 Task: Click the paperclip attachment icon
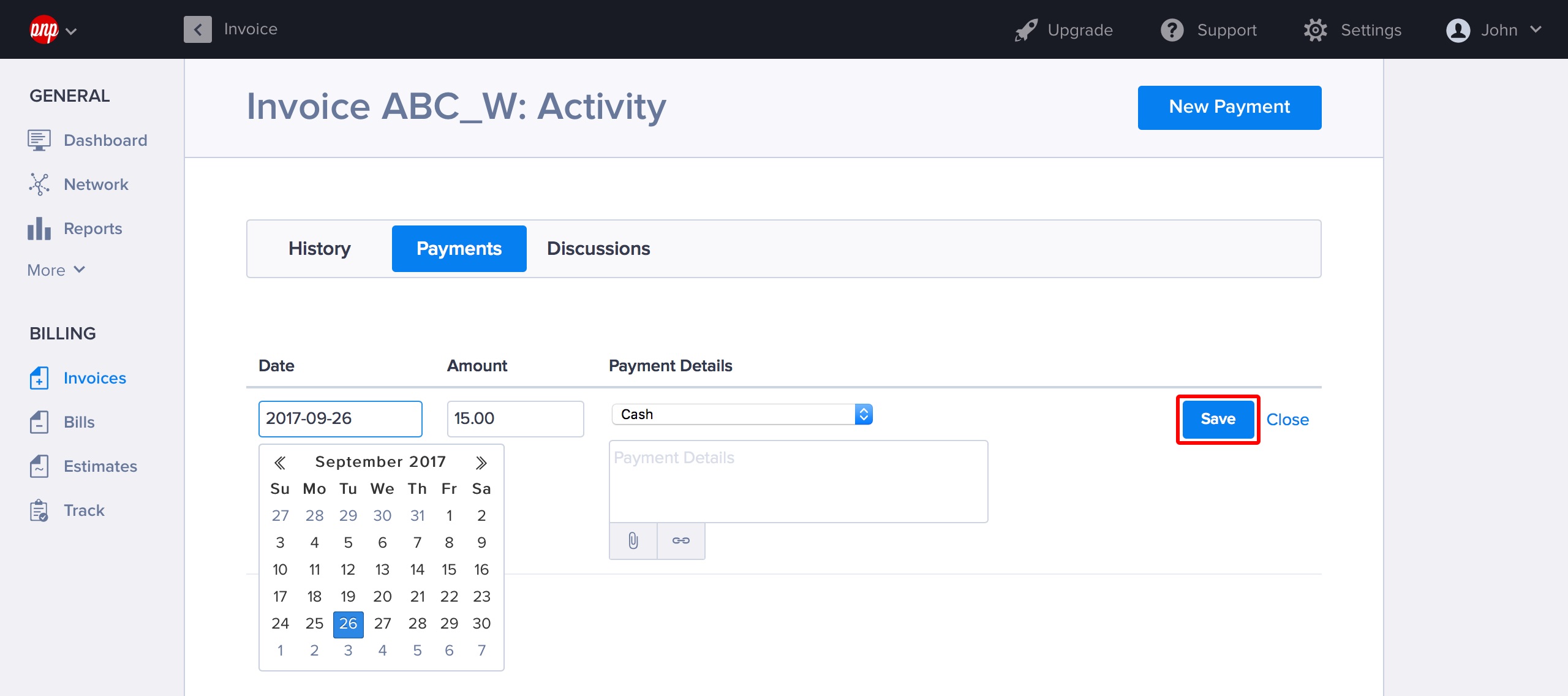pos(633,540)
